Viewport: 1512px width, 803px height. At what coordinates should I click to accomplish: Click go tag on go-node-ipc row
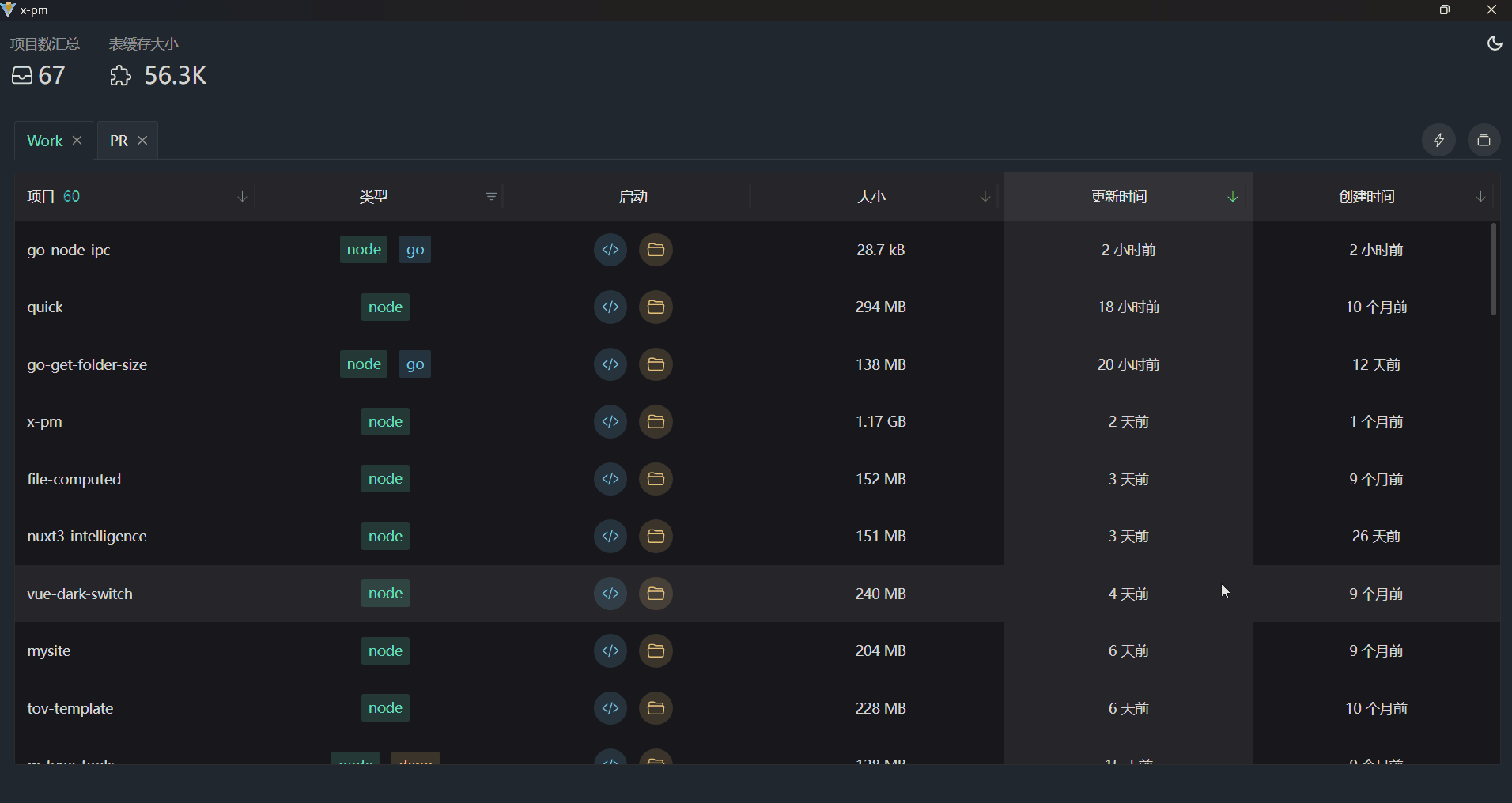click(415, 250)
